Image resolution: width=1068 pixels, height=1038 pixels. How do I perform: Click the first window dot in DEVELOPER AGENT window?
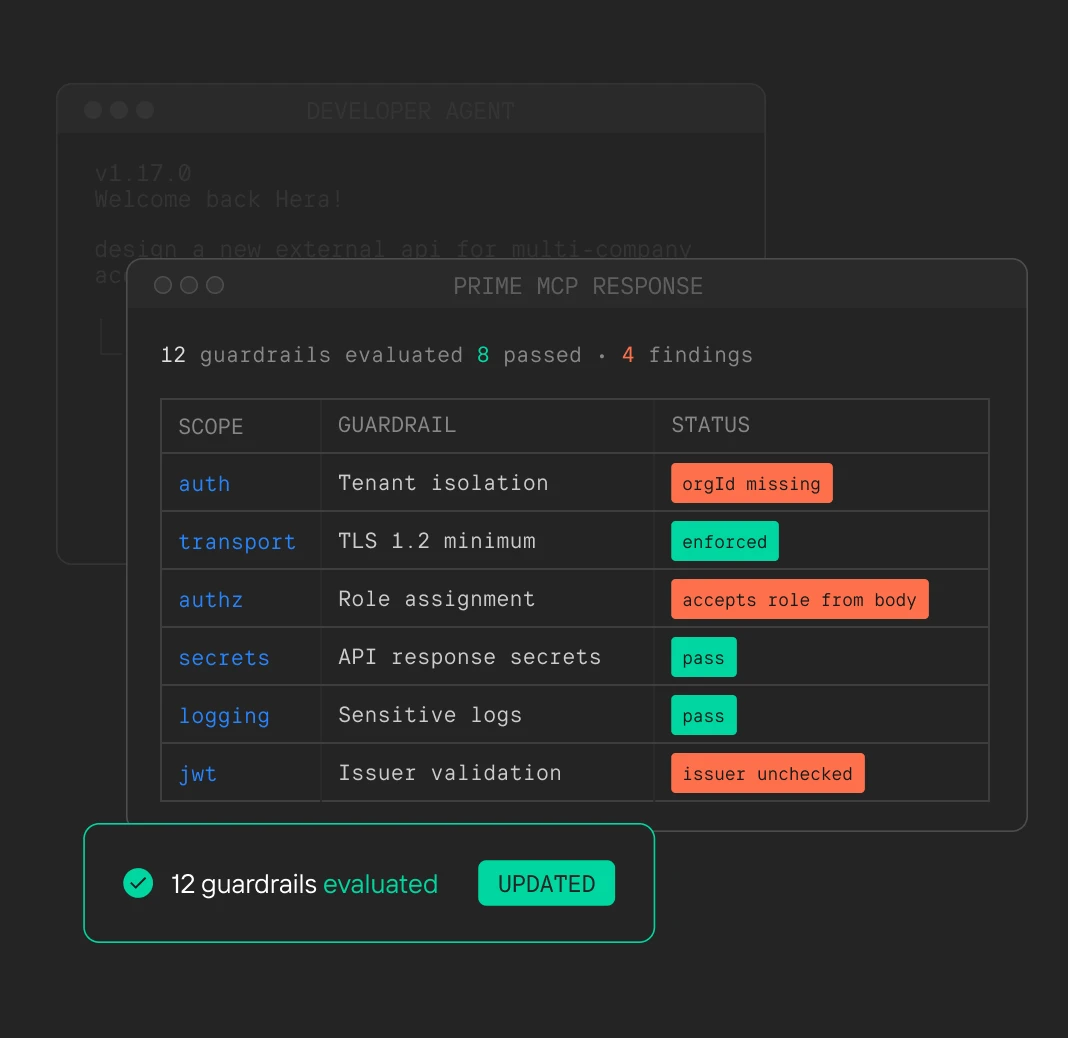point(93,110)
